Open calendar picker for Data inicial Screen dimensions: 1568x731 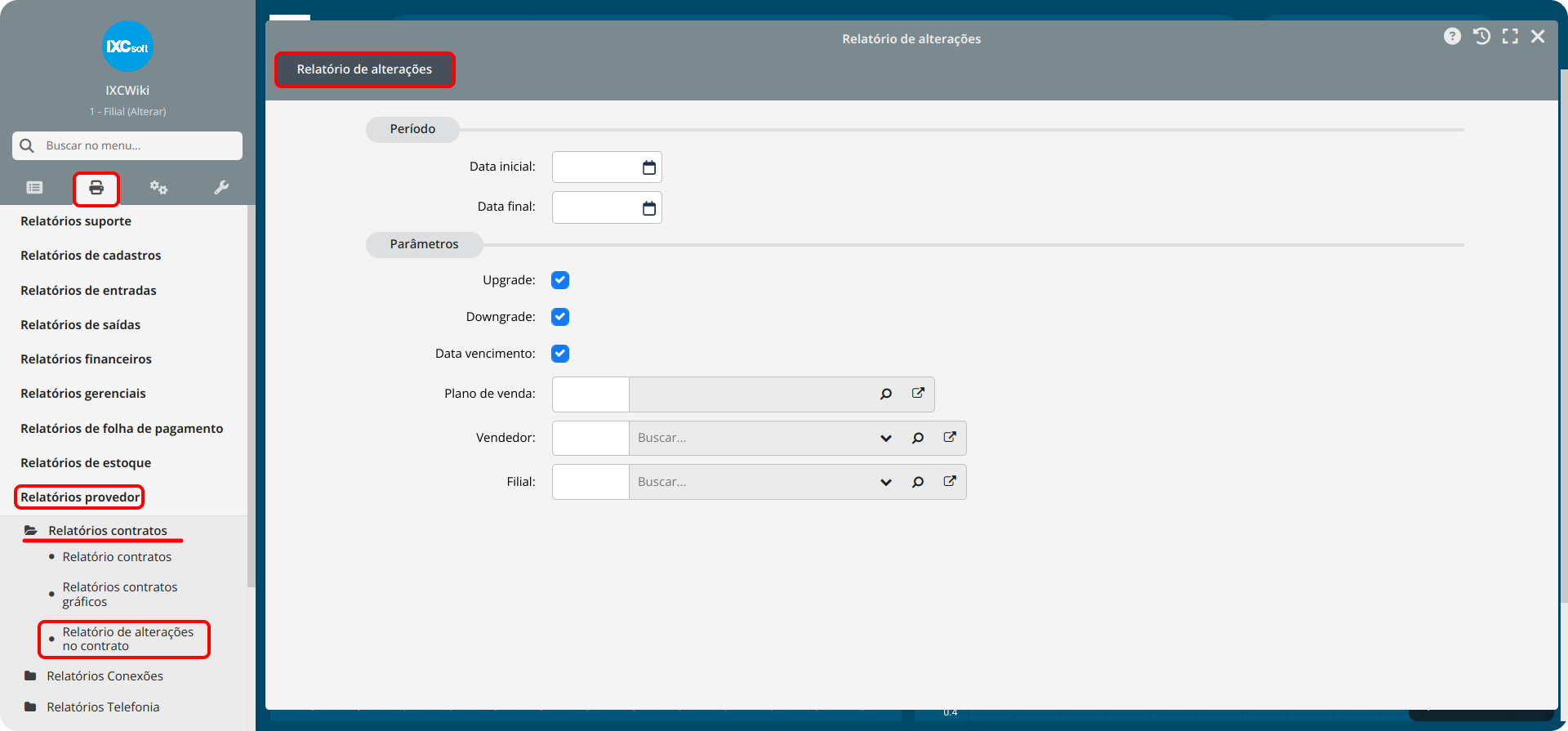click(649, 167)
